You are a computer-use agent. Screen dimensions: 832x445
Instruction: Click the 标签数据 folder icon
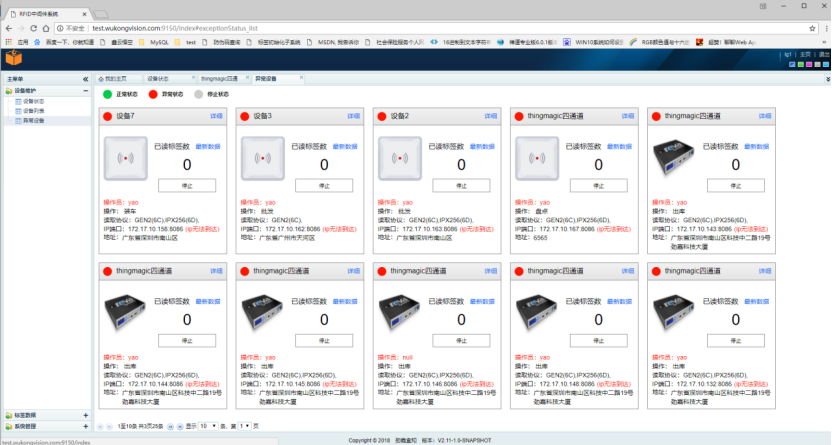pyautogui.click(x=8, y=415)
